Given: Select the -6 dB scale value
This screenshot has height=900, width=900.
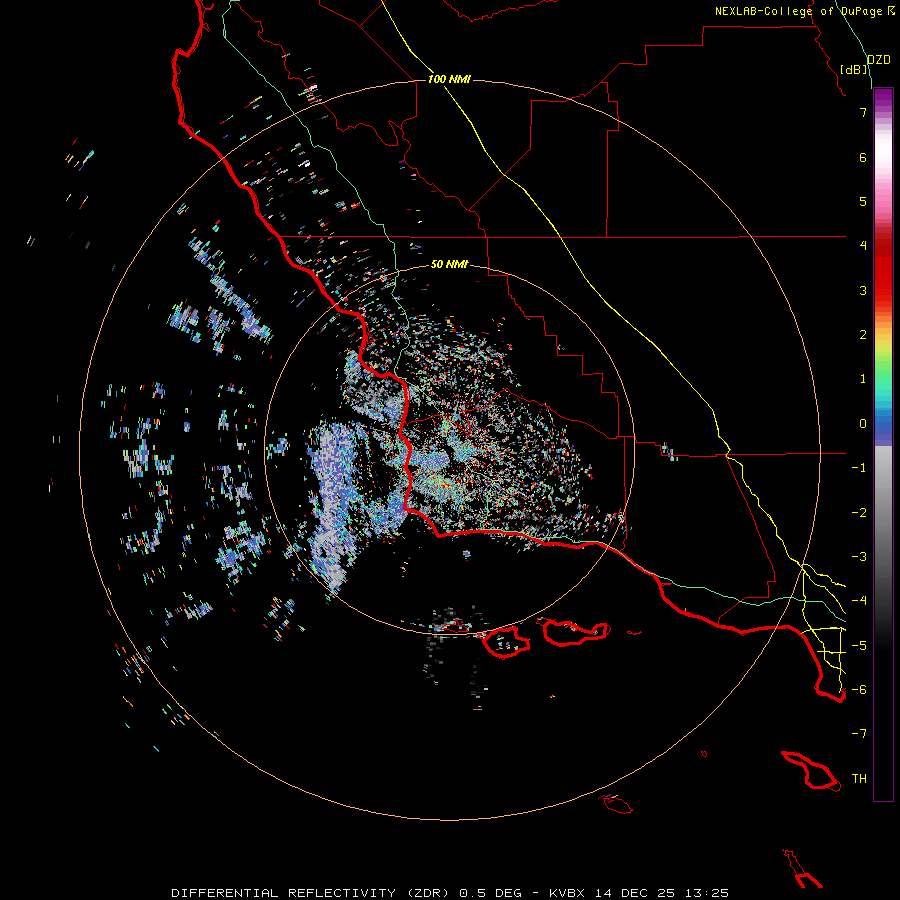Looking at the screenshot, I should tap(859, 689).
